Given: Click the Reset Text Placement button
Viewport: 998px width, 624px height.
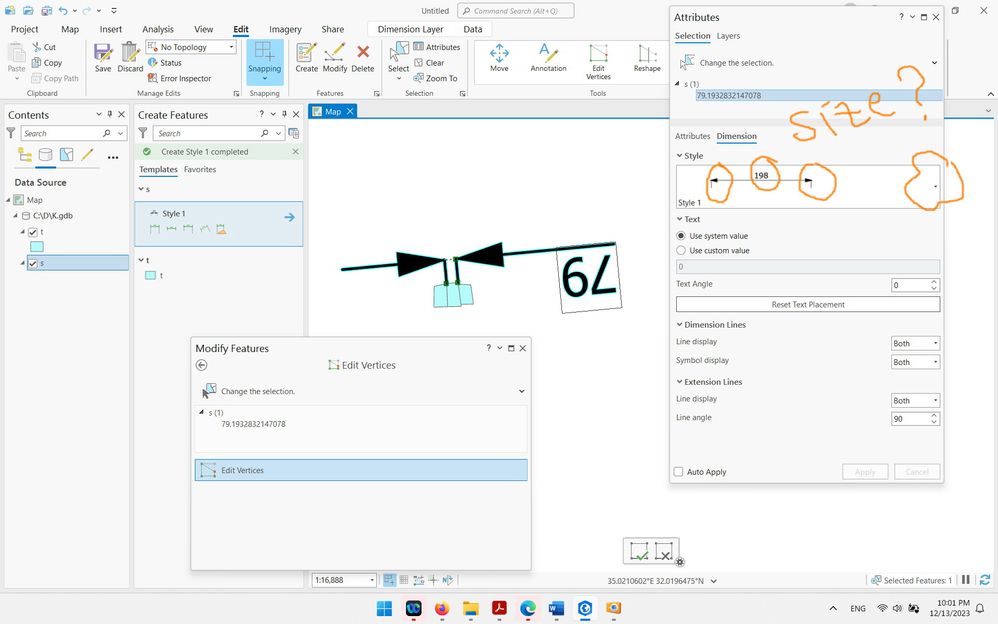Looking at the screenshot, I should [x=808, y=304].
